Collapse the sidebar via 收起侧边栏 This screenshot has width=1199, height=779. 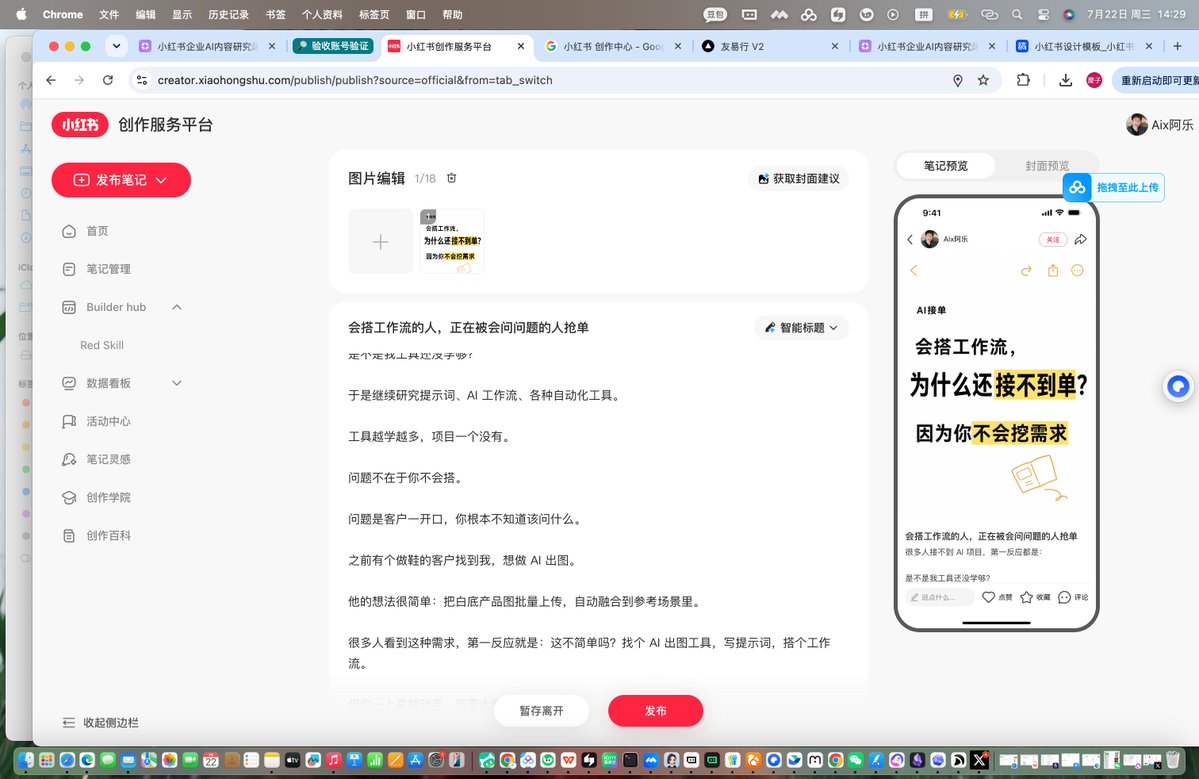[x=100, y=722]
